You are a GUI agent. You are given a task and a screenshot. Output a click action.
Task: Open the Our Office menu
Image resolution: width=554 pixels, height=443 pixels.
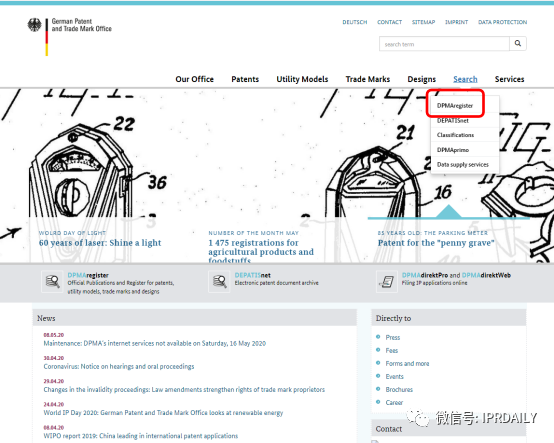coord(195,79)
